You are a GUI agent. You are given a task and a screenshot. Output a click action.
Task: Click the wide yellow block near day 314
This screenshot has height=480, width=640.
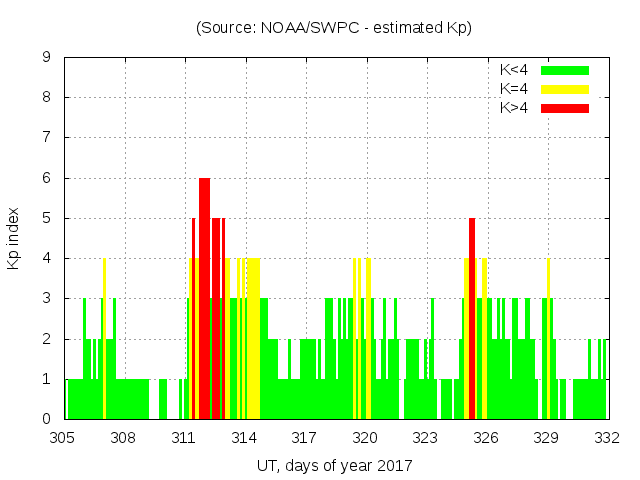coord(254,338)
